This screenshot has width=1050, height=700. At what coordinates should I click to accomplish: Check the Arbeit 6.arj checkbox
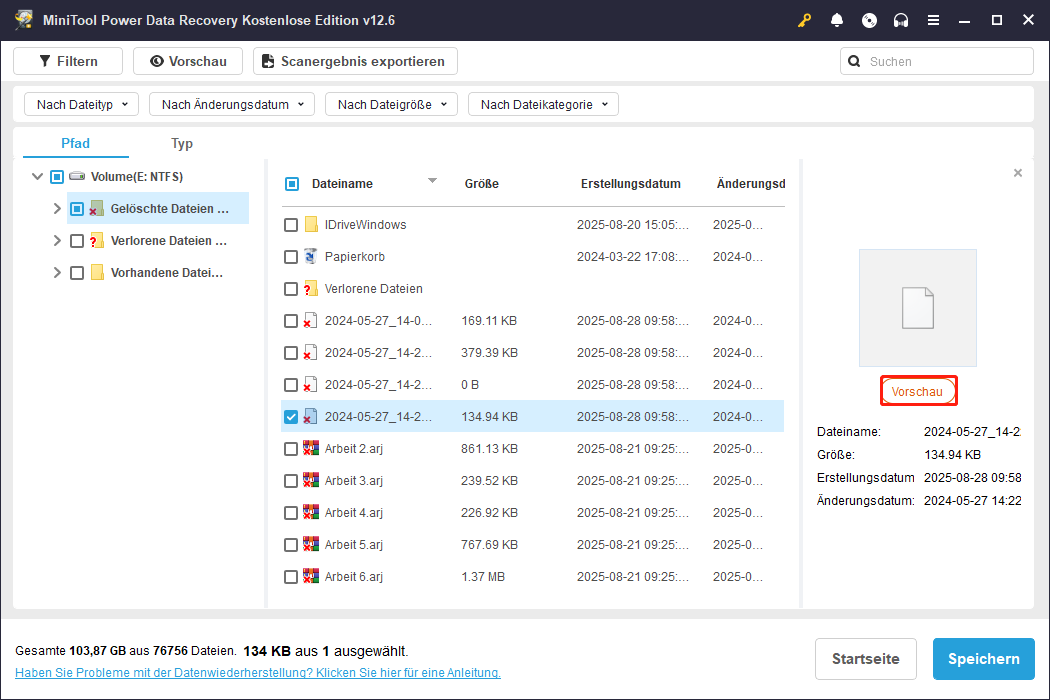[291, 577]
